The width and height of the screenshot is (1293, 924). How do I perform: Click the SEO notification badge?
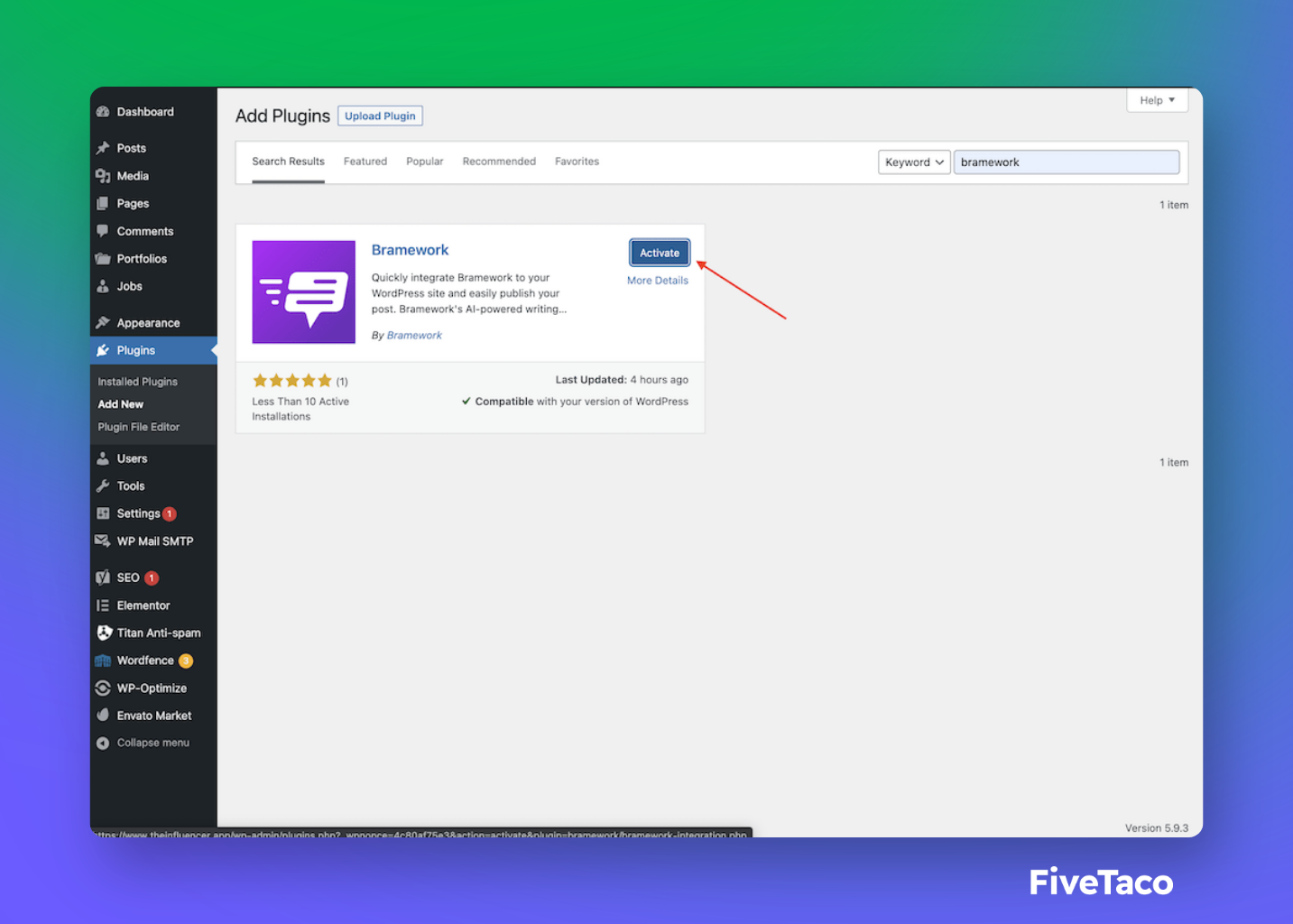point(152,578)
